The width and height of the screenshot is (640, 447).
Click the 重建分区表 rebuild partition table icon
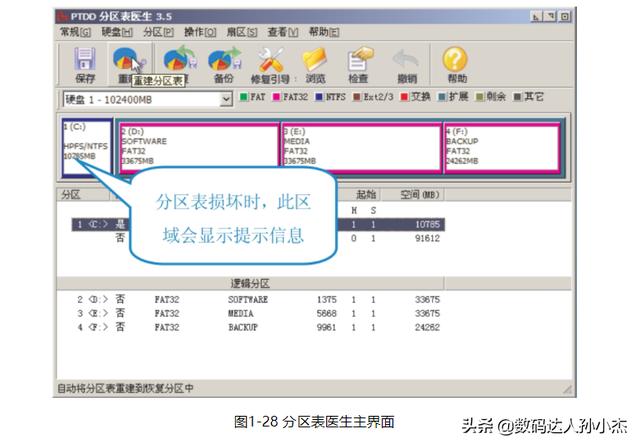(x=128, y=59)
